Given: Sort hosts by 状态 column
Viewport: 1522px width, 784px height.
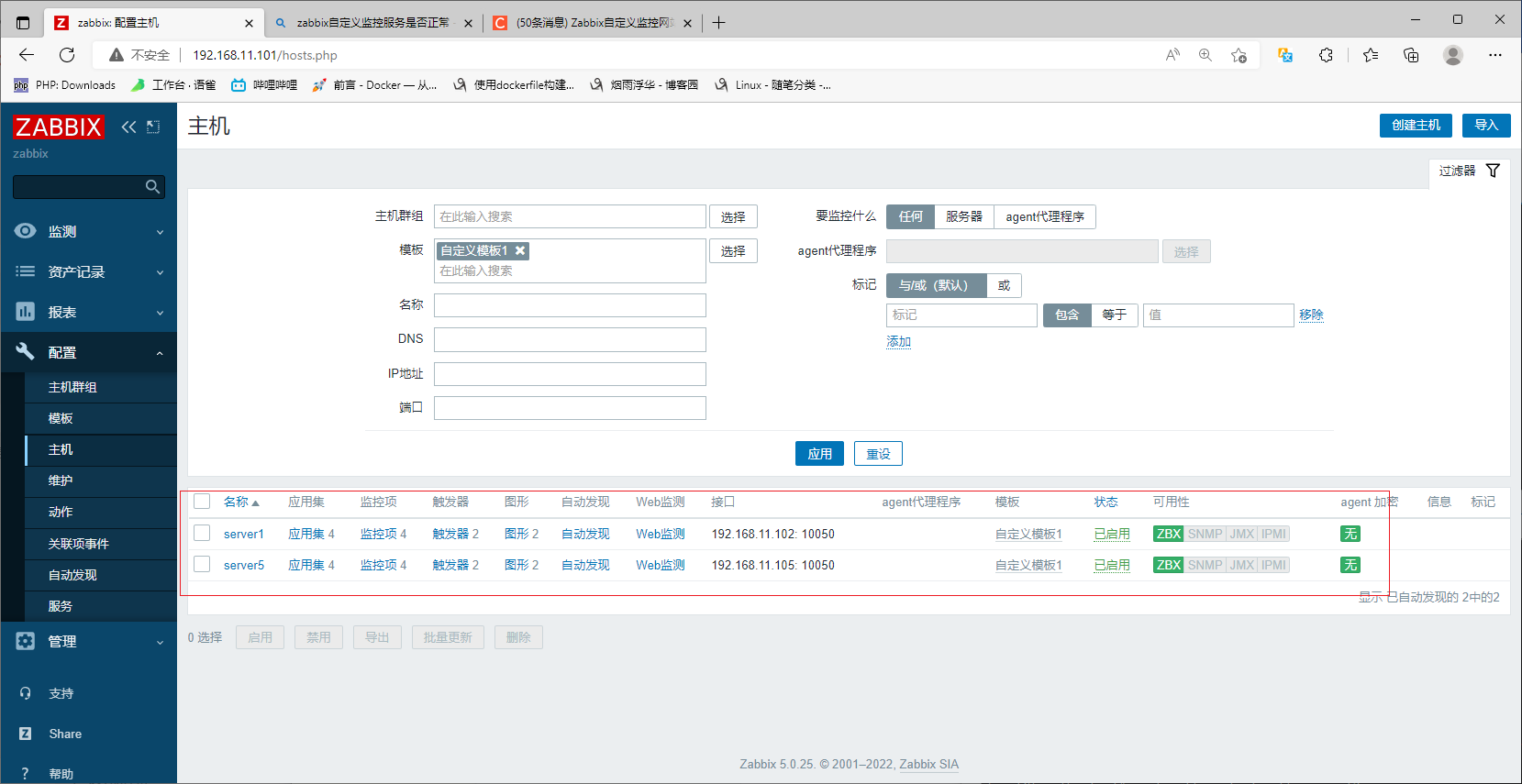Looking at the screenshot, I should tap(1105, 502).
